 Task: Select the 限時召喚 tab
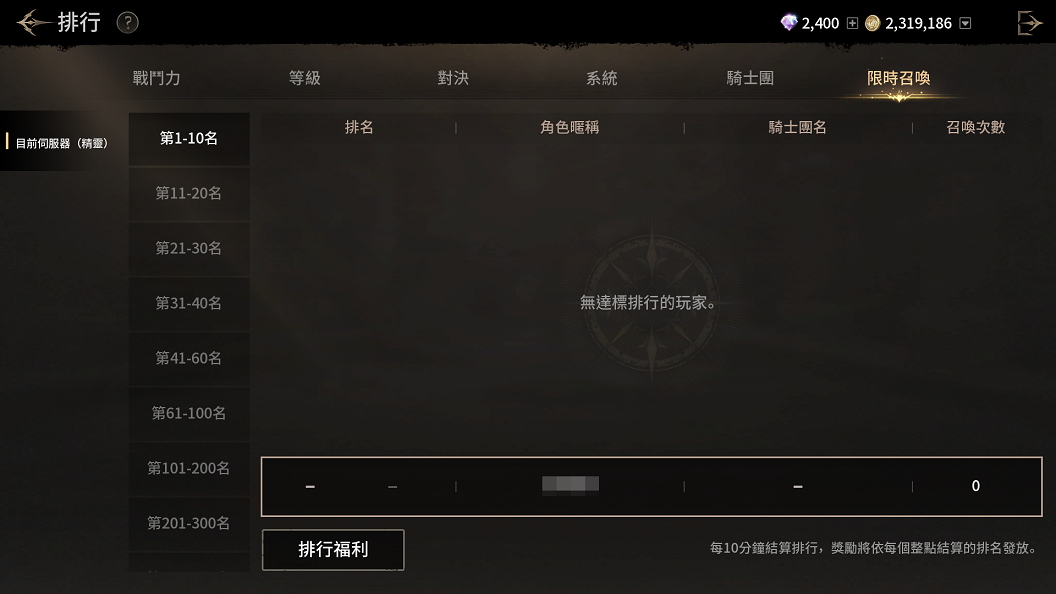898,78
